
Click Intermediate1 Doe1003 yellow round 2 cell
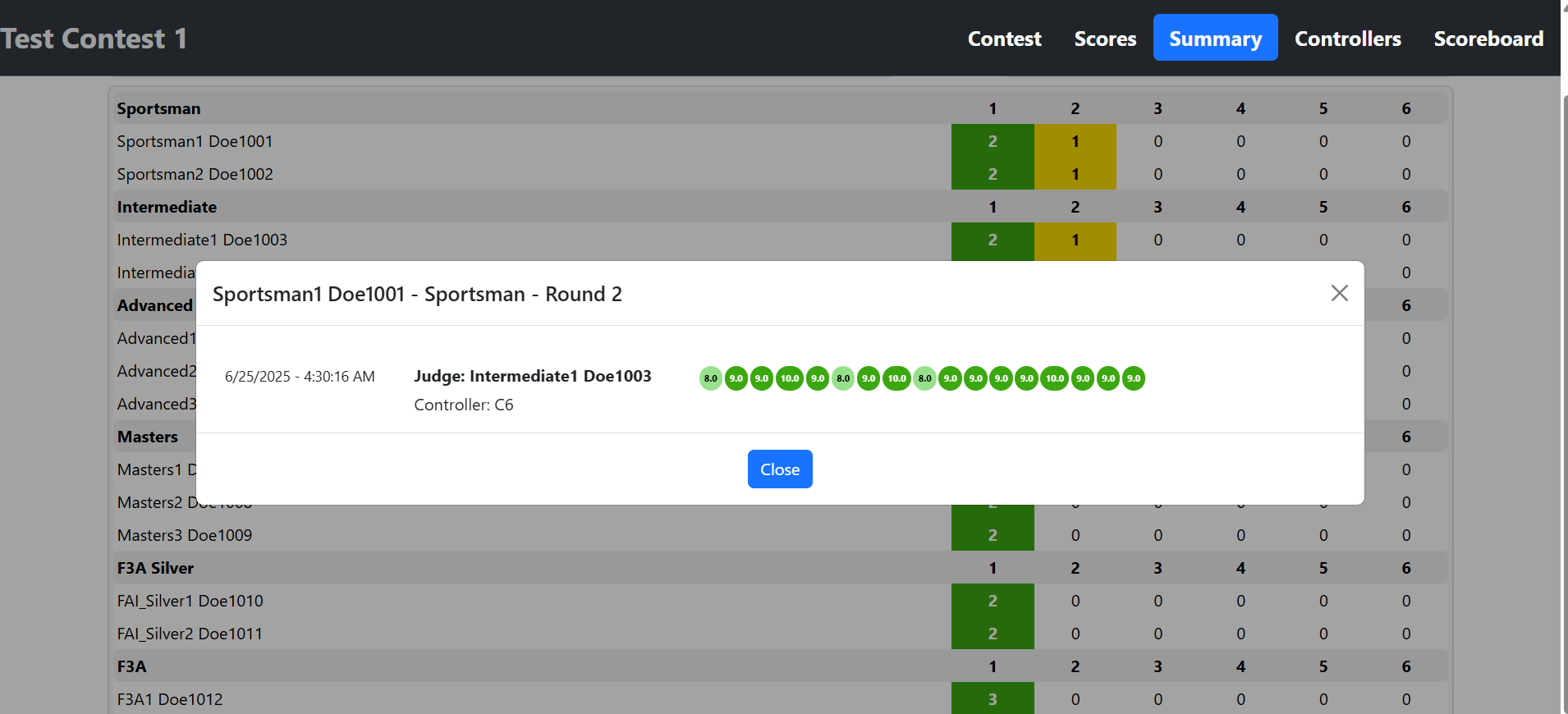pyautogui.click(x=1075, y=240)
